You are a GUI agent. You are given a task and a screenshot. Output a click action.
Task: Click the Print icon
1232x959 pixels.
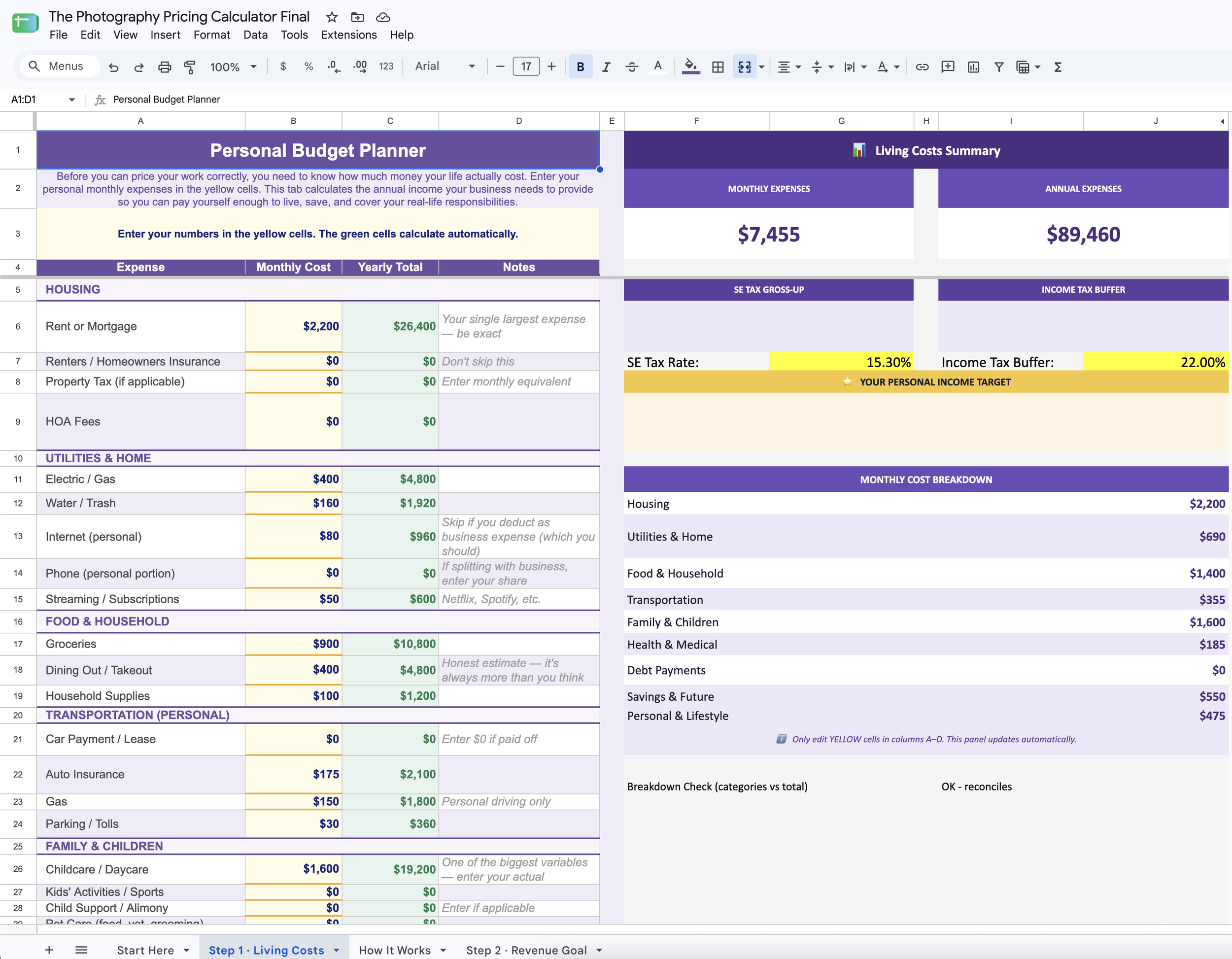164,67
